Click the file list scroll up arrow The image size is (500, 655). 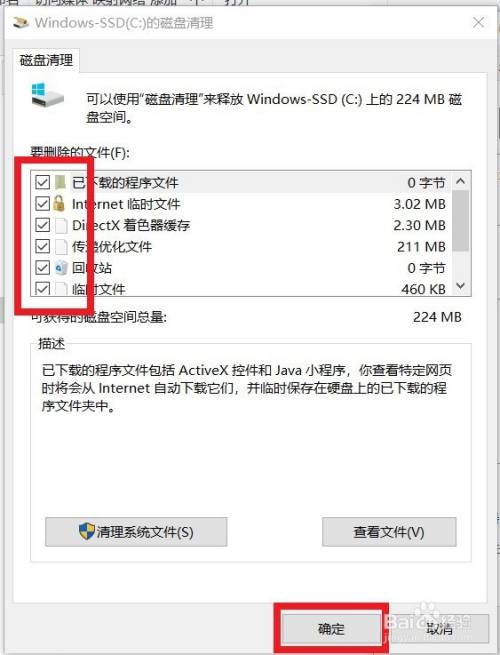coord(461,181)
